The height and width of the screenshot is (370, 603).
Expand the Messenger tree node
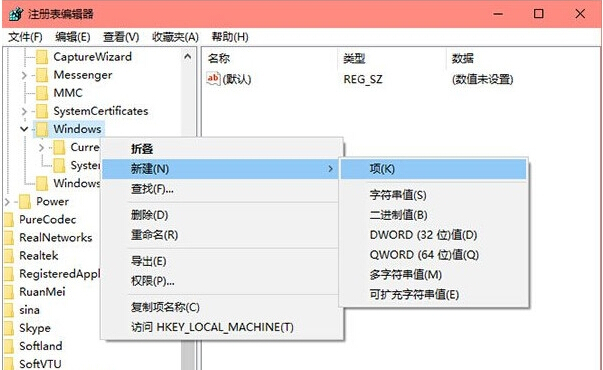(x=24, y=75)
